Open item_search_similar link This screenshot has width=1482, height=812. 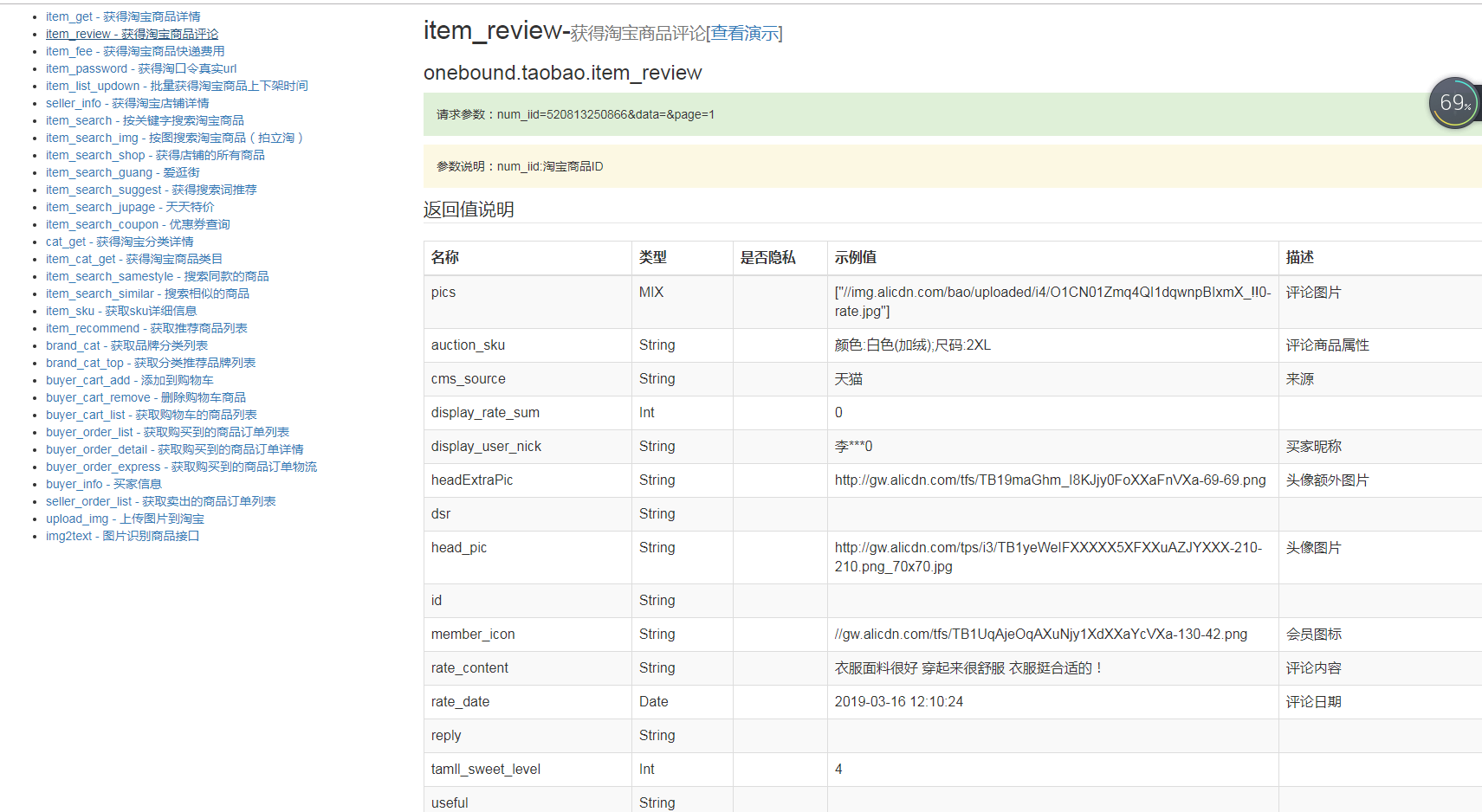point(147,293)
